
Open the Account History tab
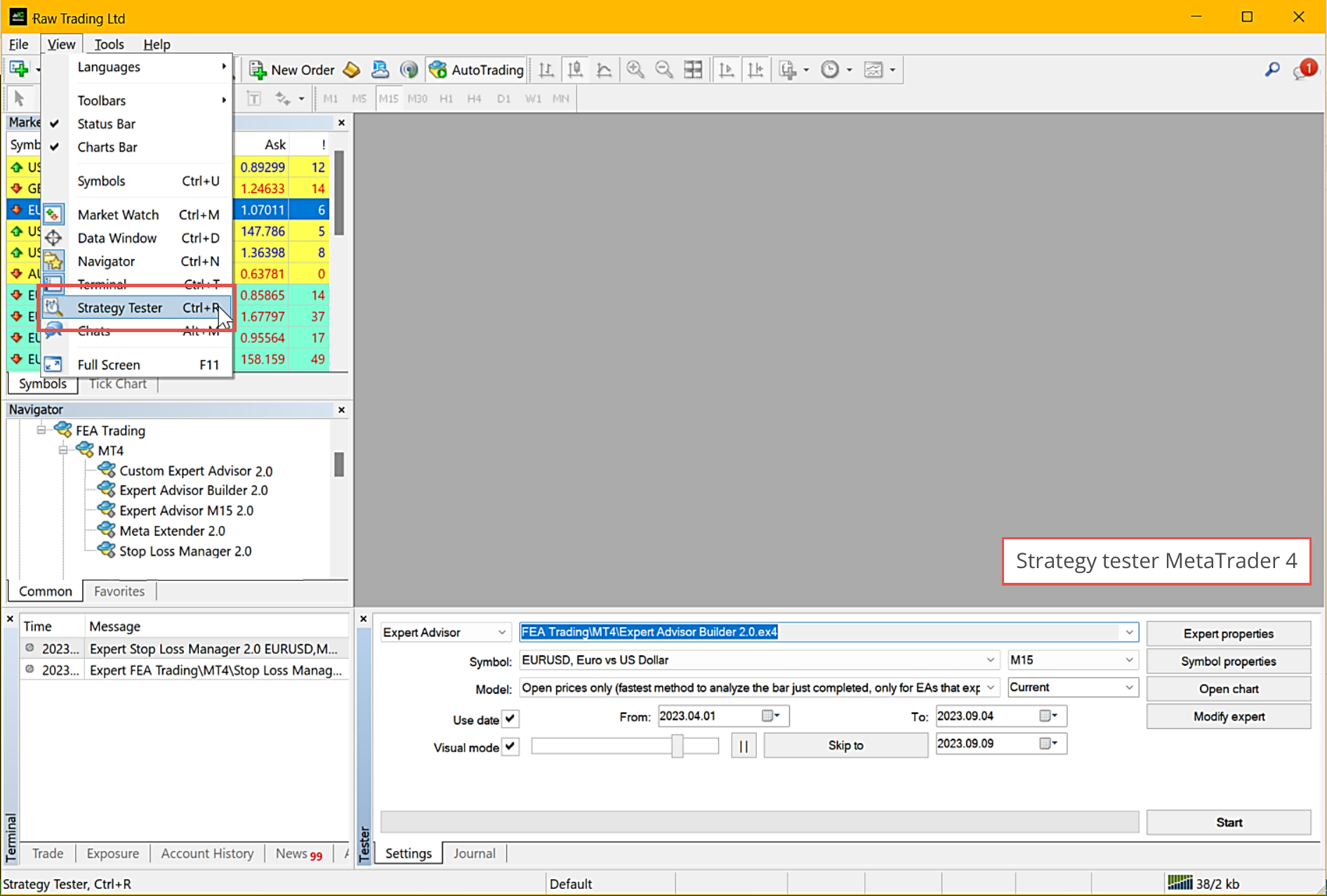pos(207,853)
